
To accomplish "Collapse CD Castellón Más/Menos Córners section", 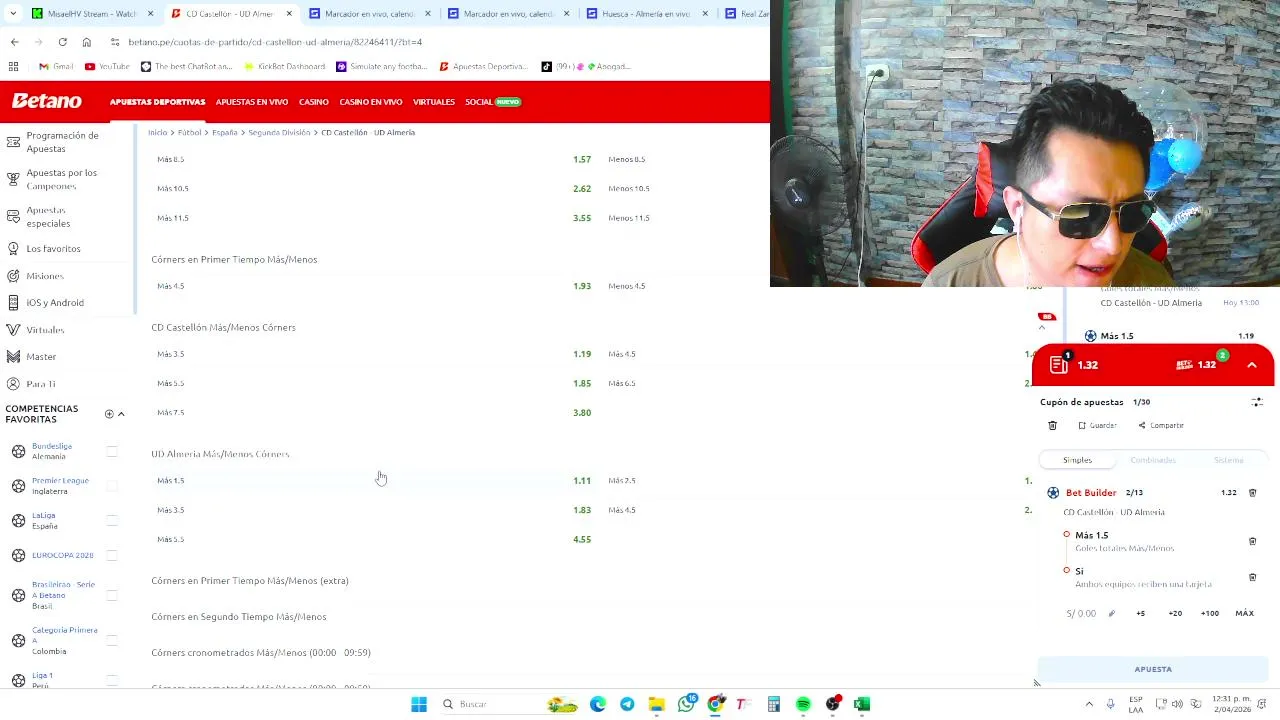I will pos(223,327).
